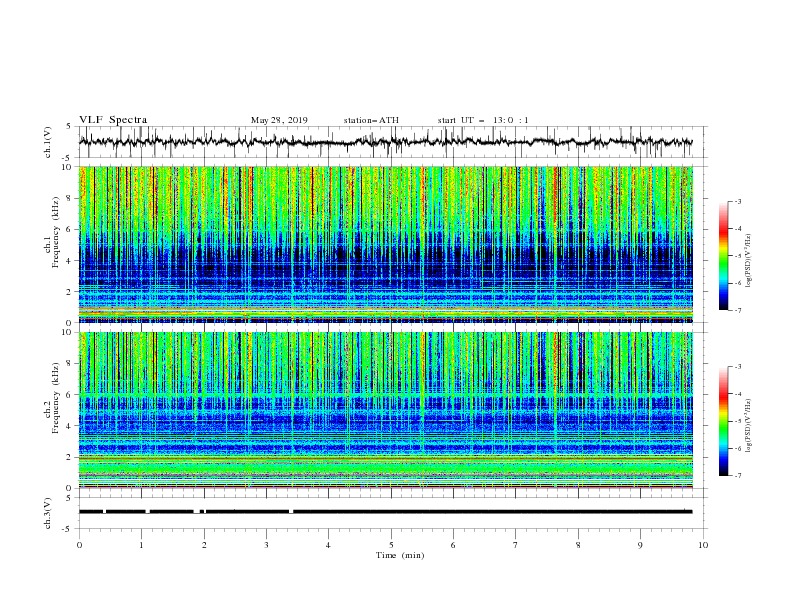Image resolution: width=792 pixels, height=612 pixels.
Task: Click the "10" tick on ch.2 frequency axis
Action: [x=67, y=332]
